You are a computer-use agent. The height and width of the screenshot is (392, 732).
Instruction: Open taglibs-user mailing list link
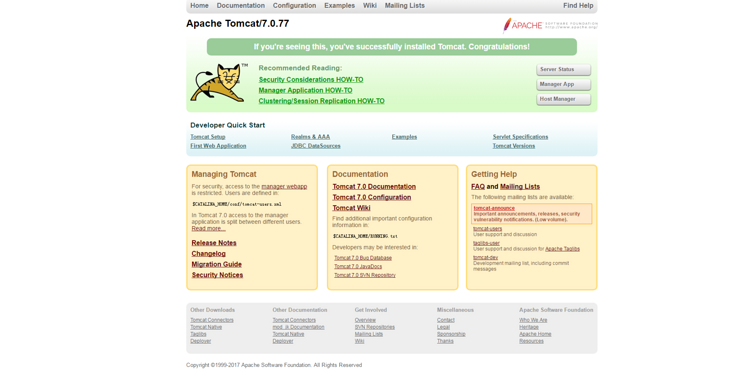[x=486, y=243]
